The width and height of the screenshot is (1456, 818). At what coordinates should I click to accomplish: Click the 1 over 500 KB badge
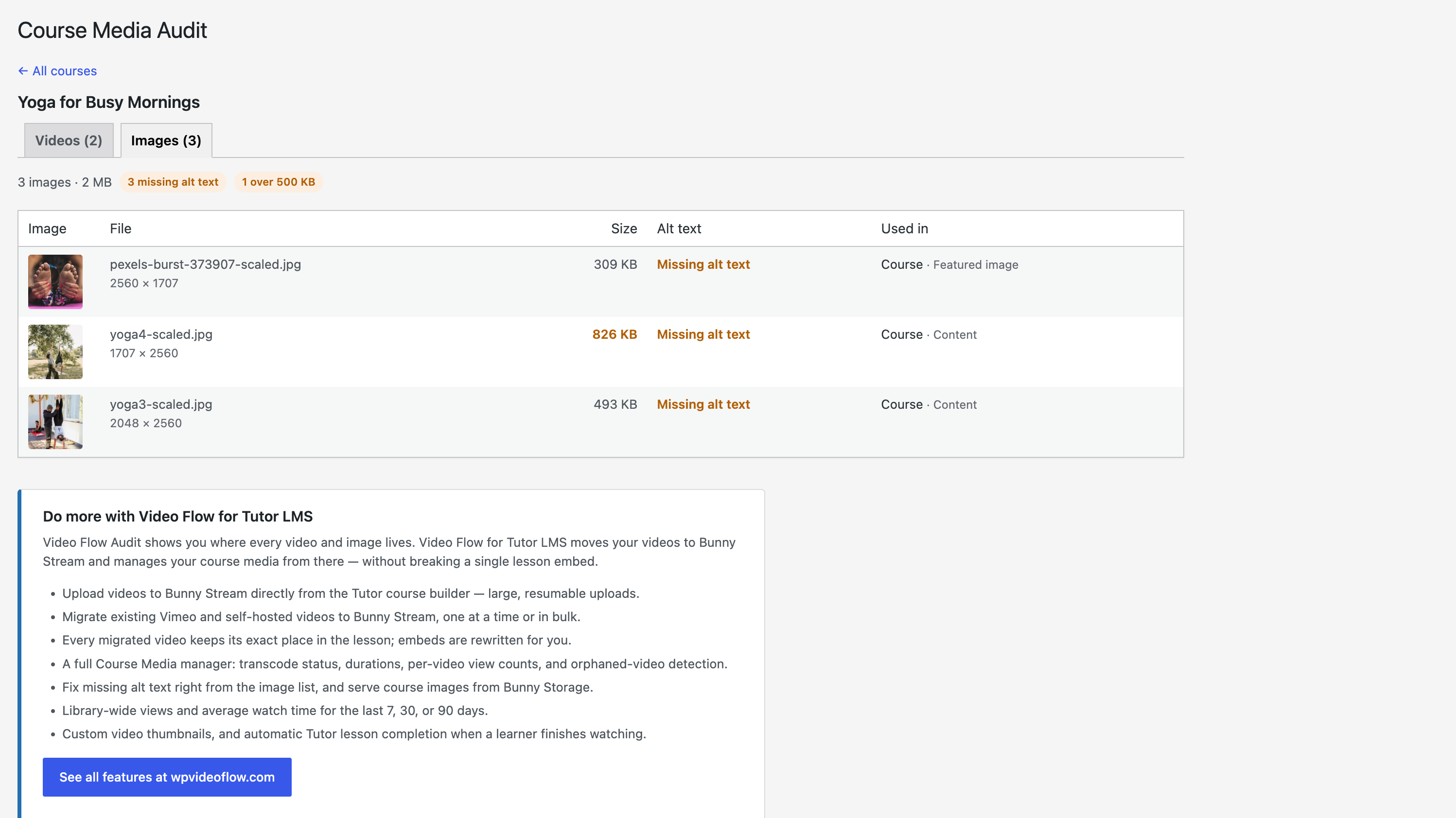tap(278, 182)
